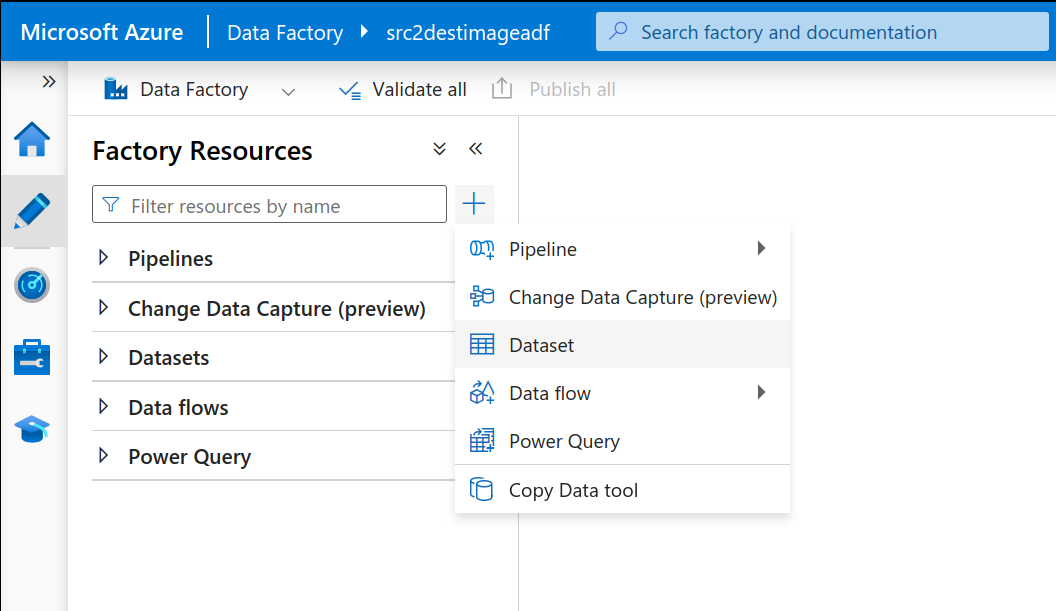
Task: Click the Data Factory factory icon
Action: (x=116, y=89)
